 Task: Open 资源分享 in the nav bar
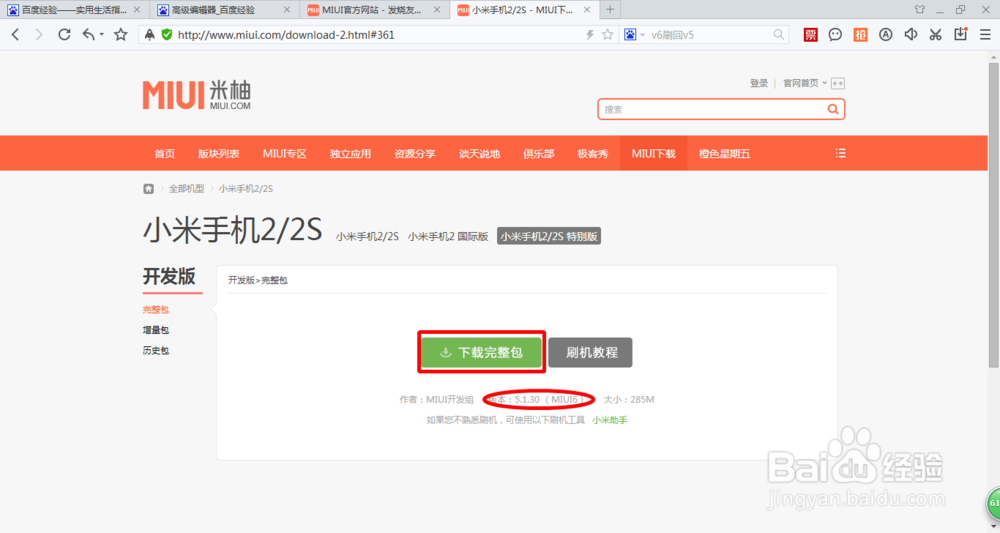click(415, 154)
